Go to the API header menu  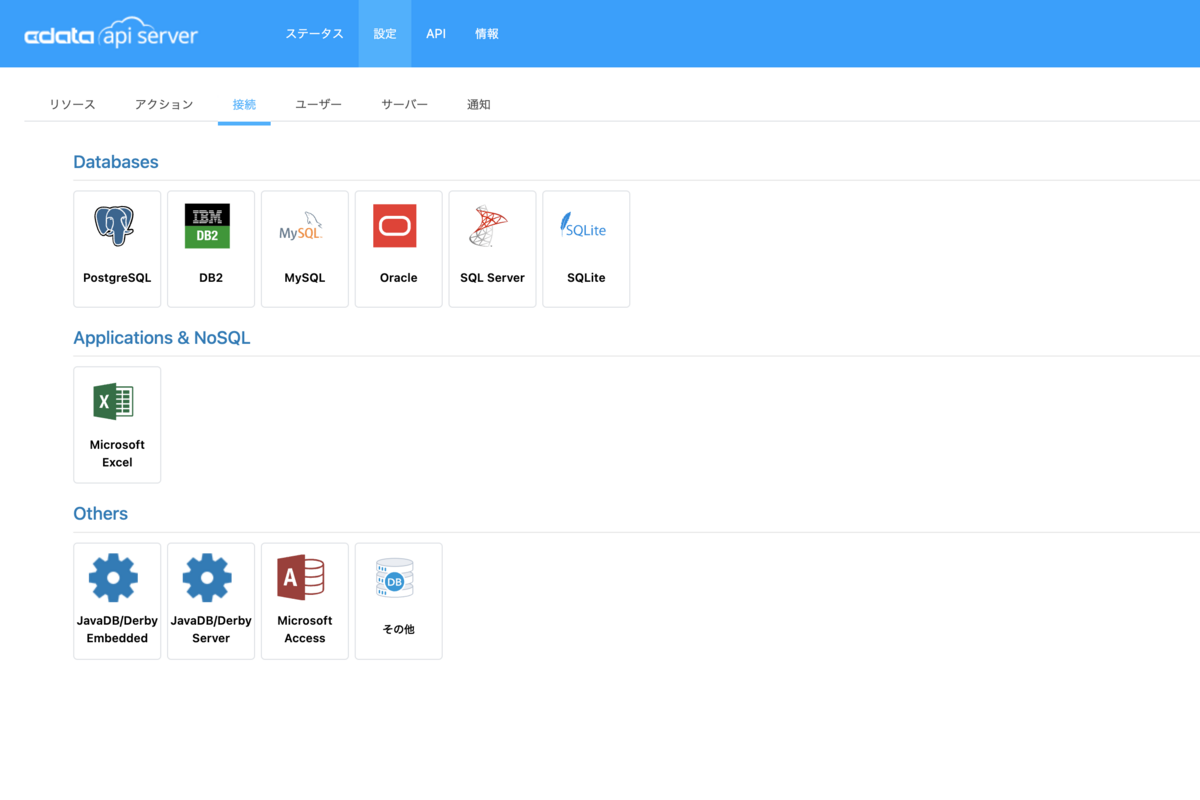coord(436,34)
